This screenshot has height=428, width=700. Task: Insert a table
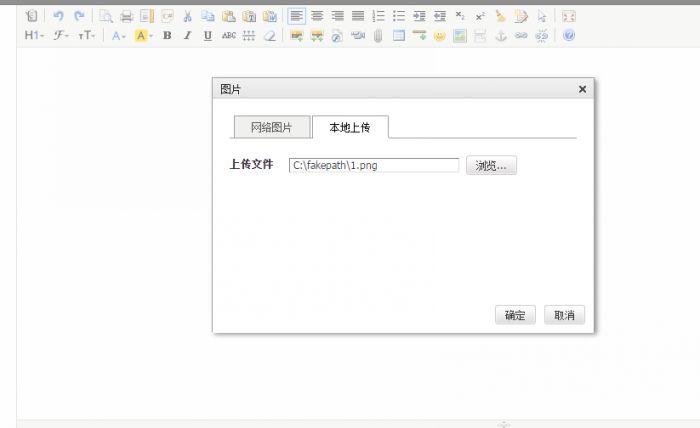(399, 35)
